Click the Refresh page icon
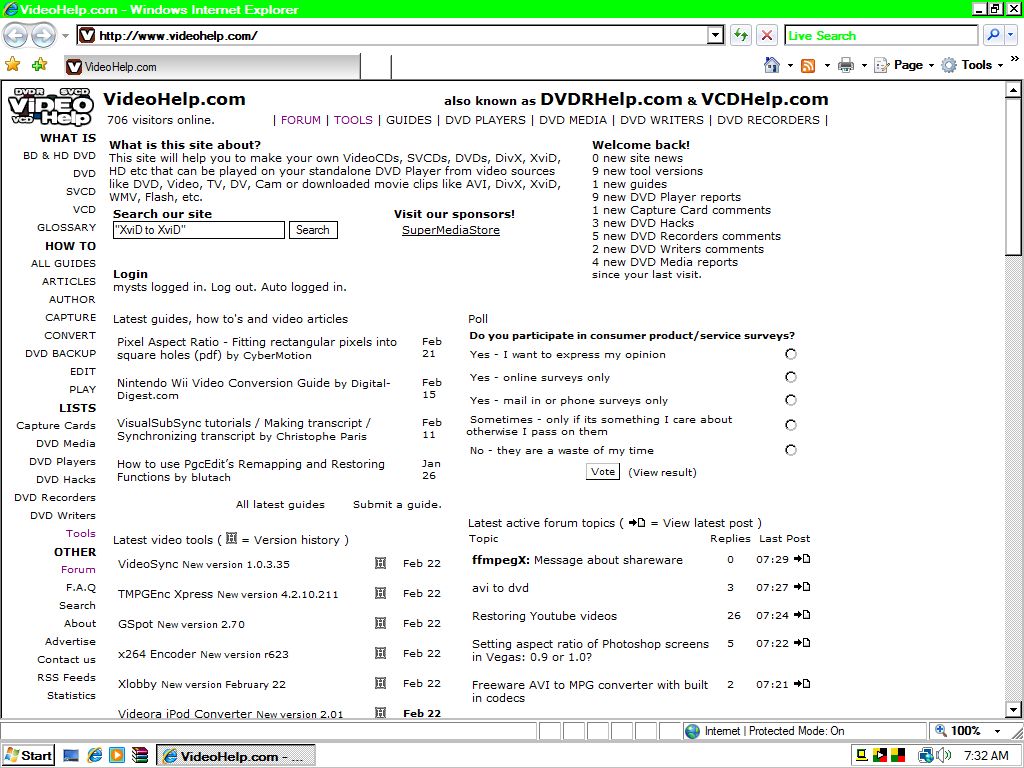The image size is (1024, 768). pyautogui.click(x=741, y=35)
